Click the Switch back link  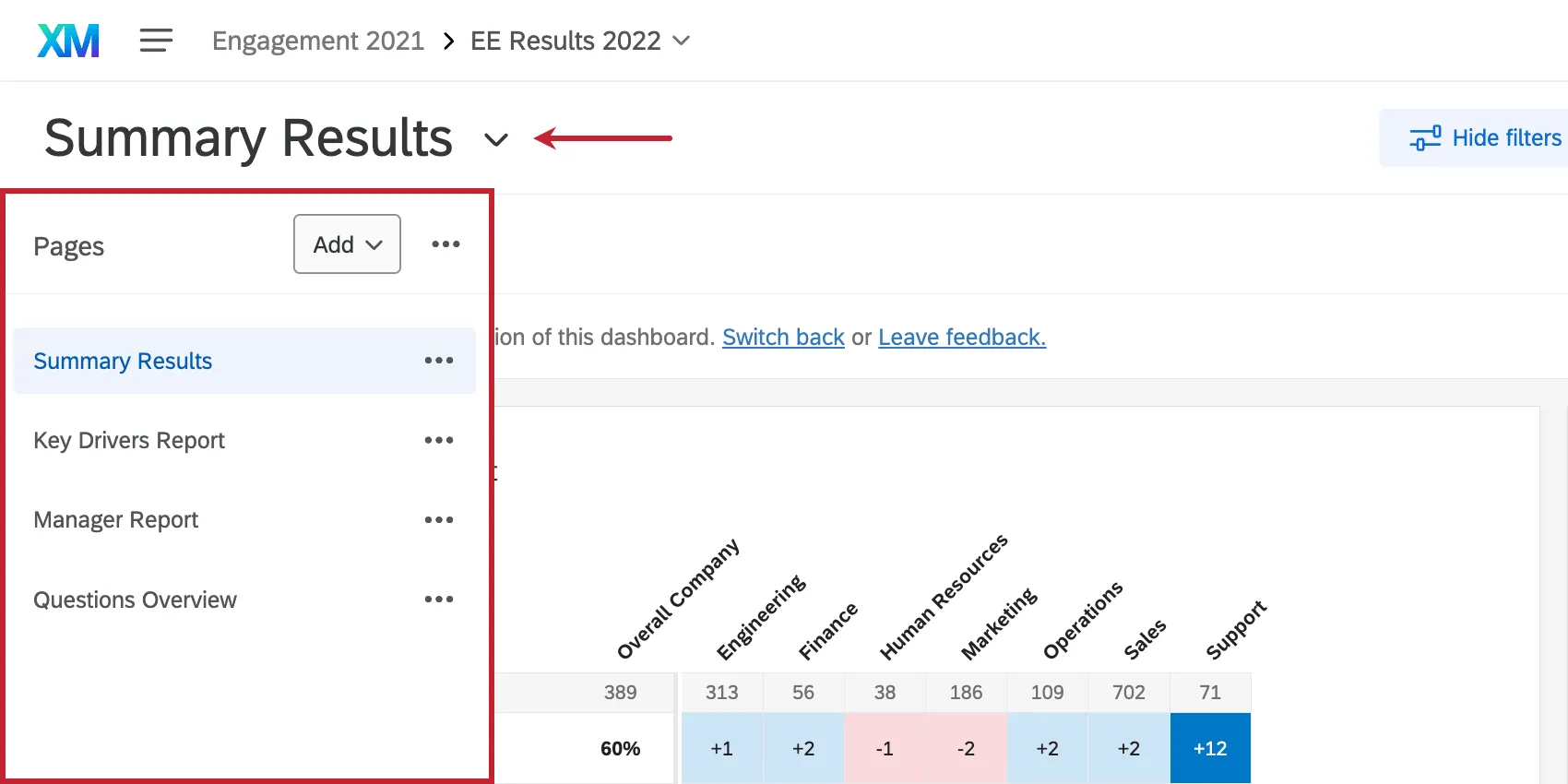[783, 337]
